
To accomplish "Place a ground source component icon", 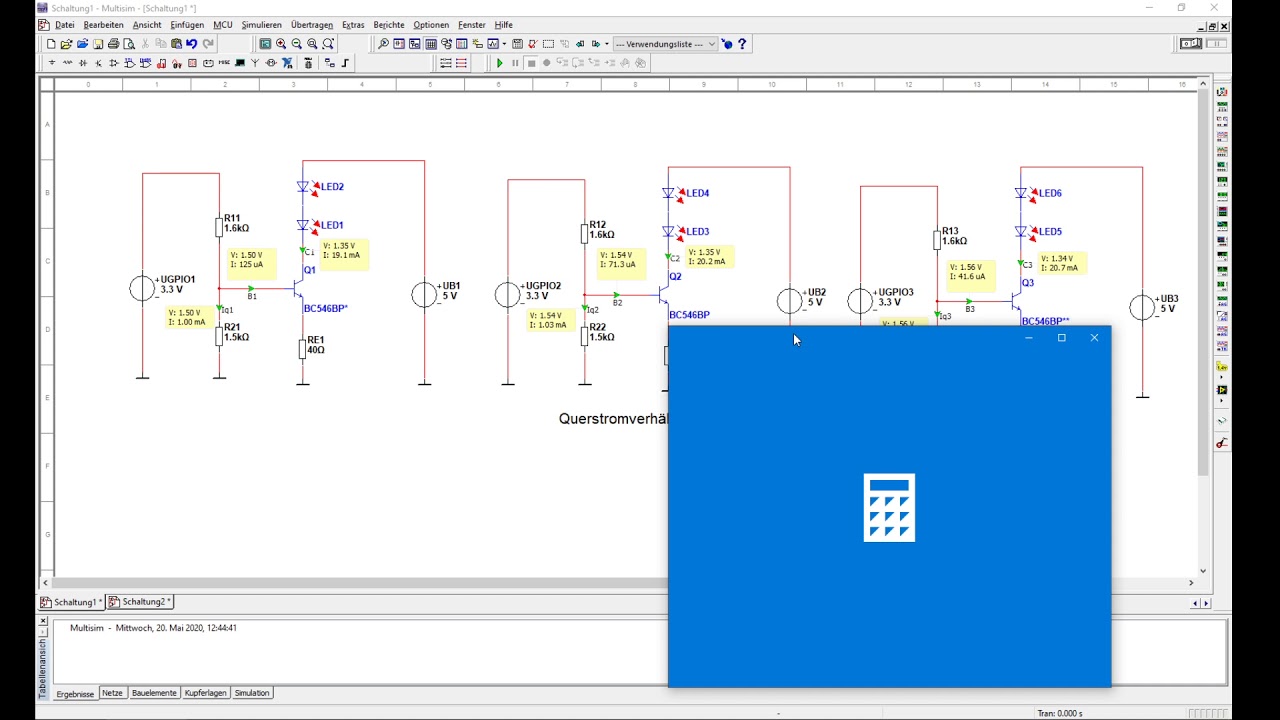I will [51, 63].
